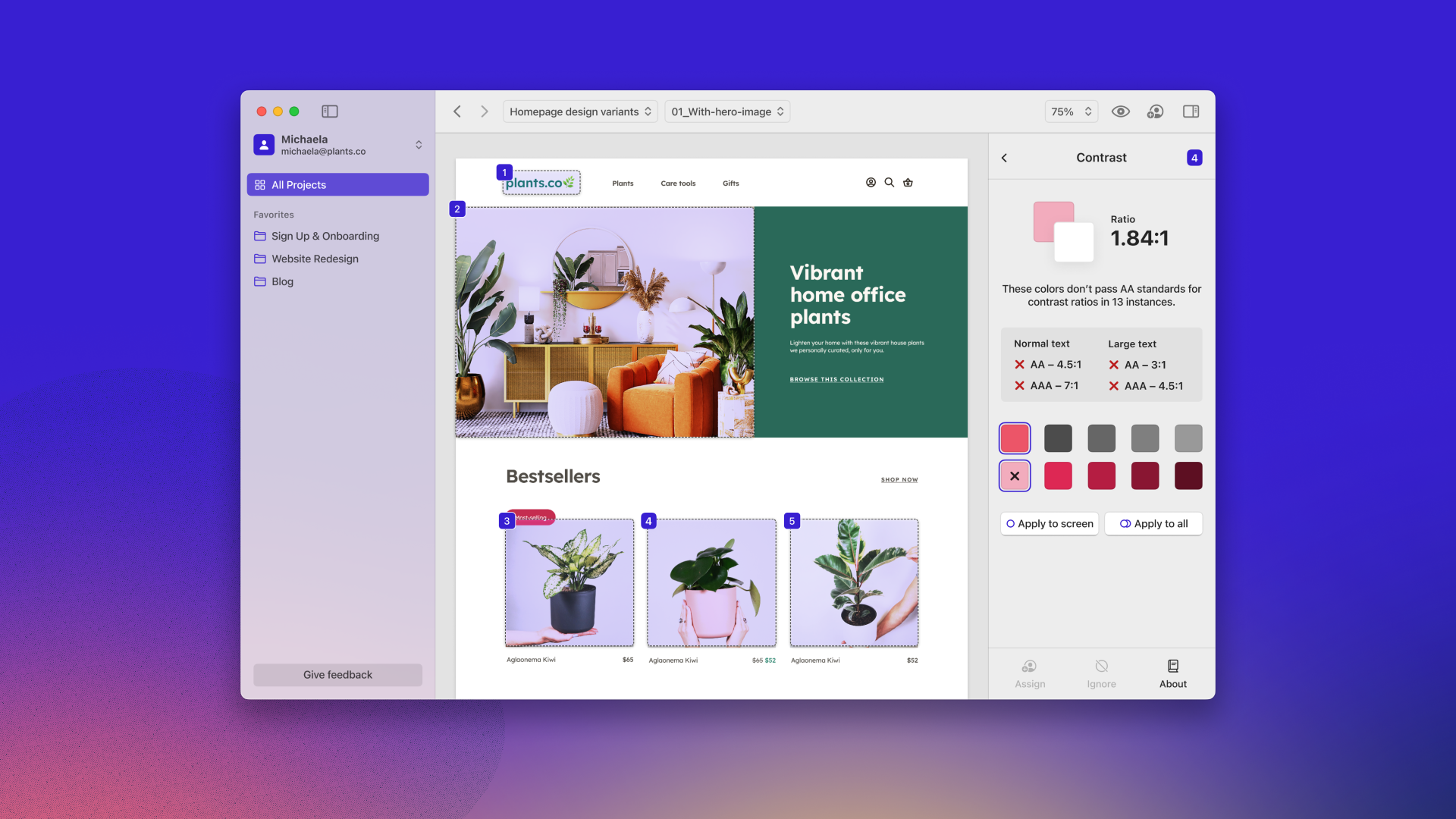Viewport: 1456px width, 819px height.
Task: Select the third rubber plant thumbnail
Action: pyautogui.click(x=854, y=582)
